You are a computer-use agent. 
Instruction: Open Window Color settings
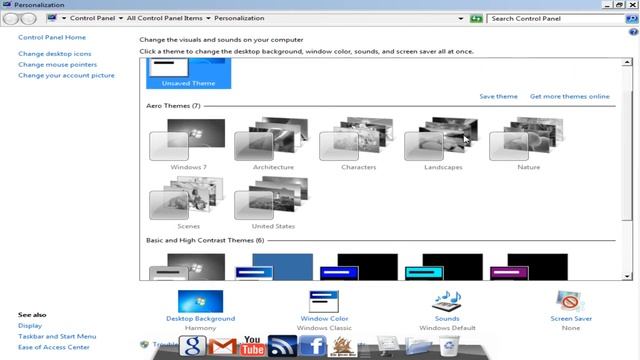pyautogui.click(x=324, y=306)
